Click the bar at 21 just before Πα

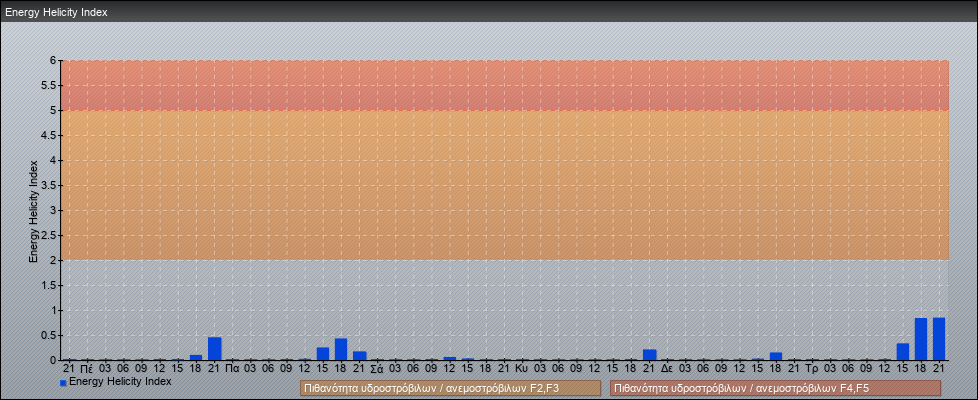click(215, 348)
